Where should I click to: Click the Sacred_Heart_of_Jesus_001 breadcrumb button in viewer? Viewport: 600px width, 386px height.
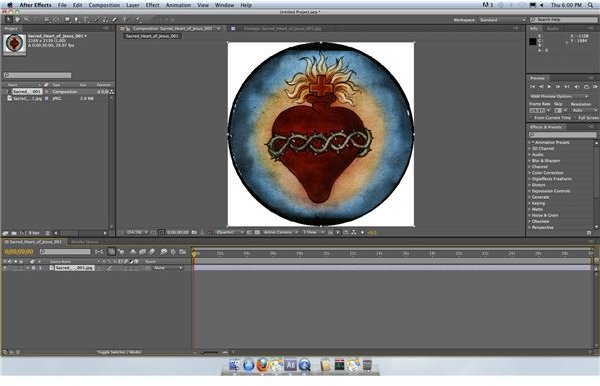[x=152, y=36]
